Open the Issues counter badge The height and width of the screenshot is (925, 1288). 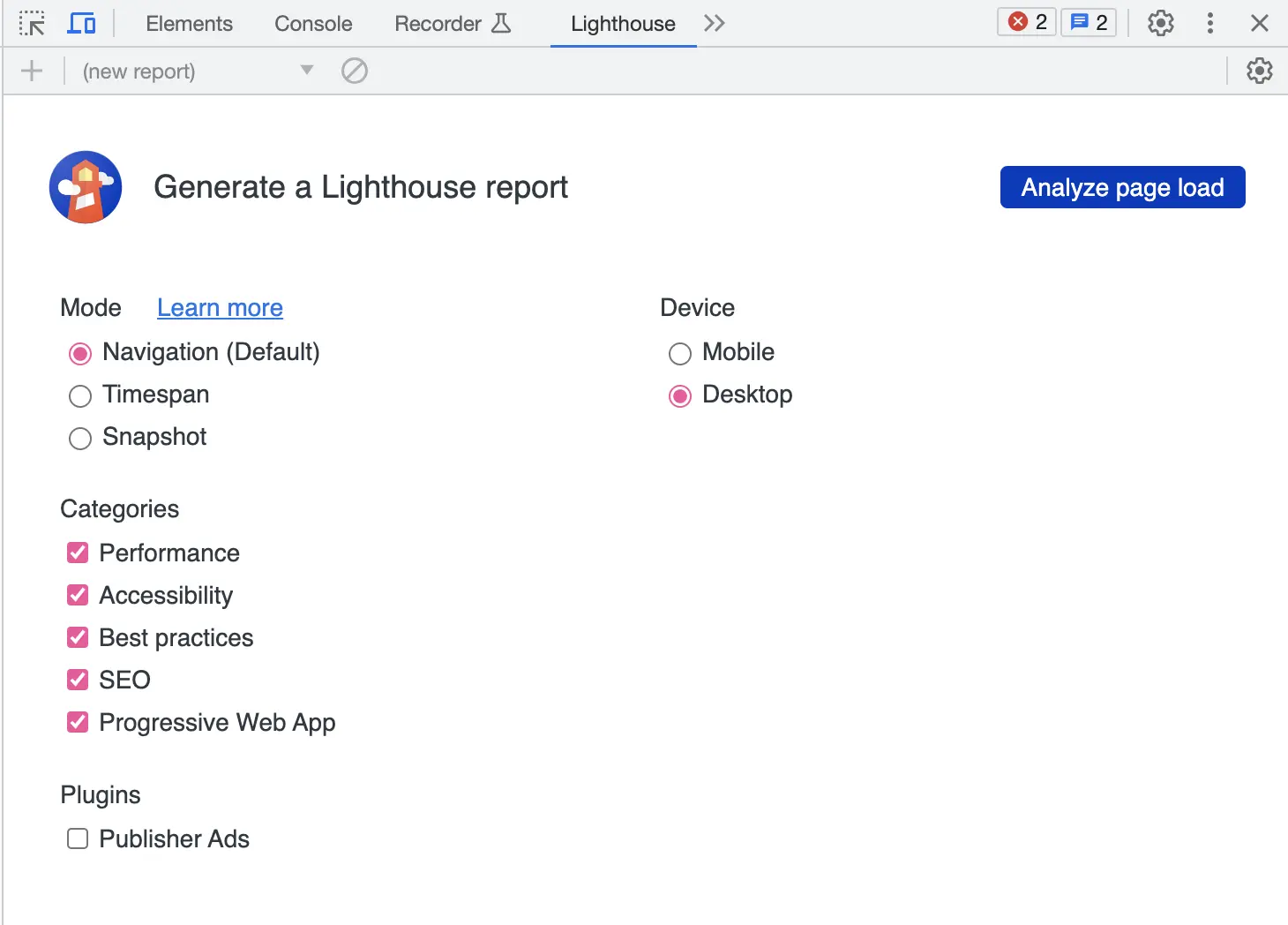point(1089,22)
